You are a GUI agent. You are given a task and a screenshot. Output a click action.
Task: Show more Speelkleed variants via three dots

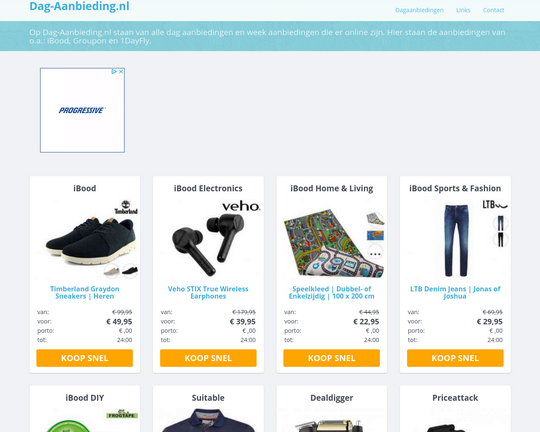click(375, 253)
